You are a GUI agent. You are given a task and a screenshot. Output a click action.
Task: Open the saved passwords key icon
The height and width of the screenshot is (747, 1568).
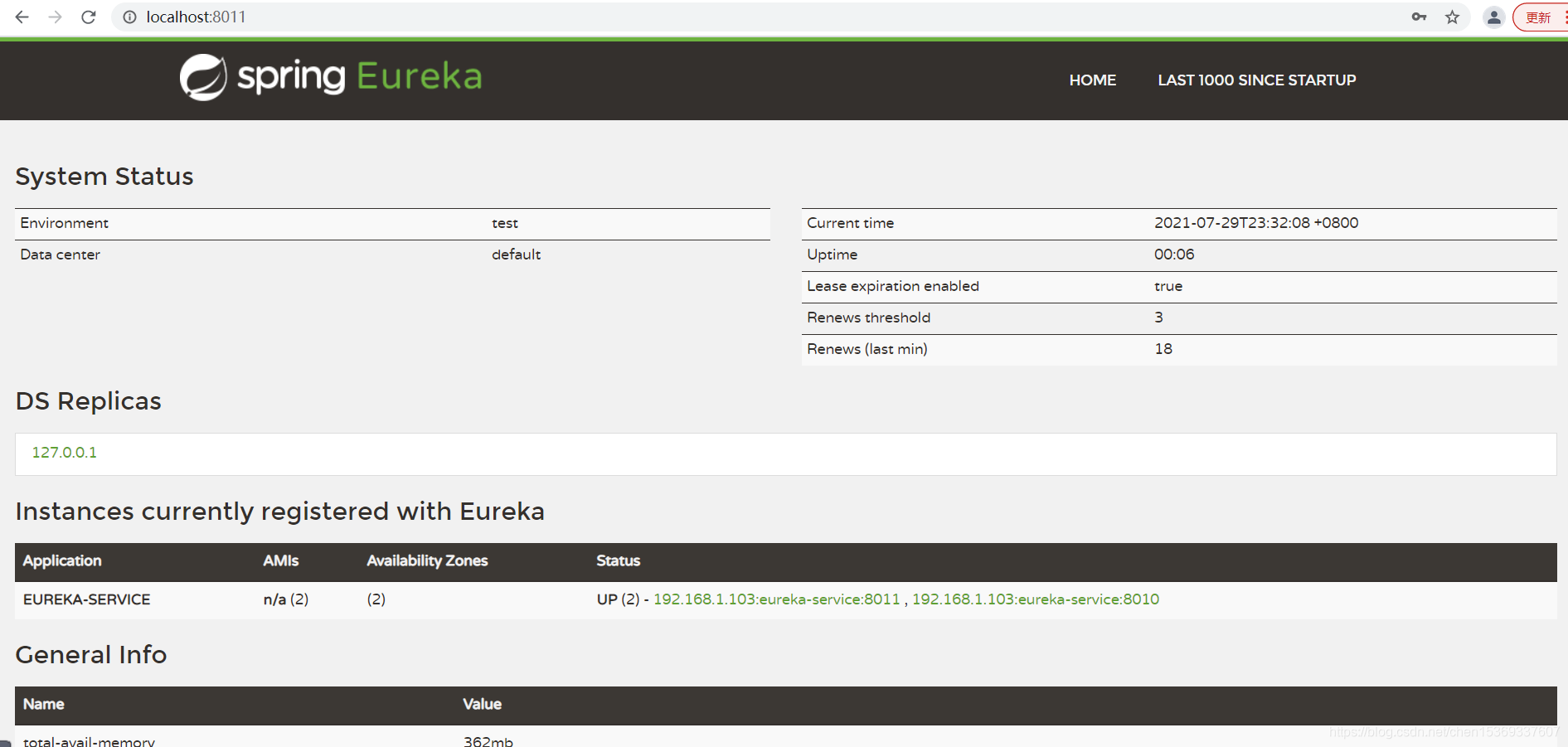(x=1419, y=17)
